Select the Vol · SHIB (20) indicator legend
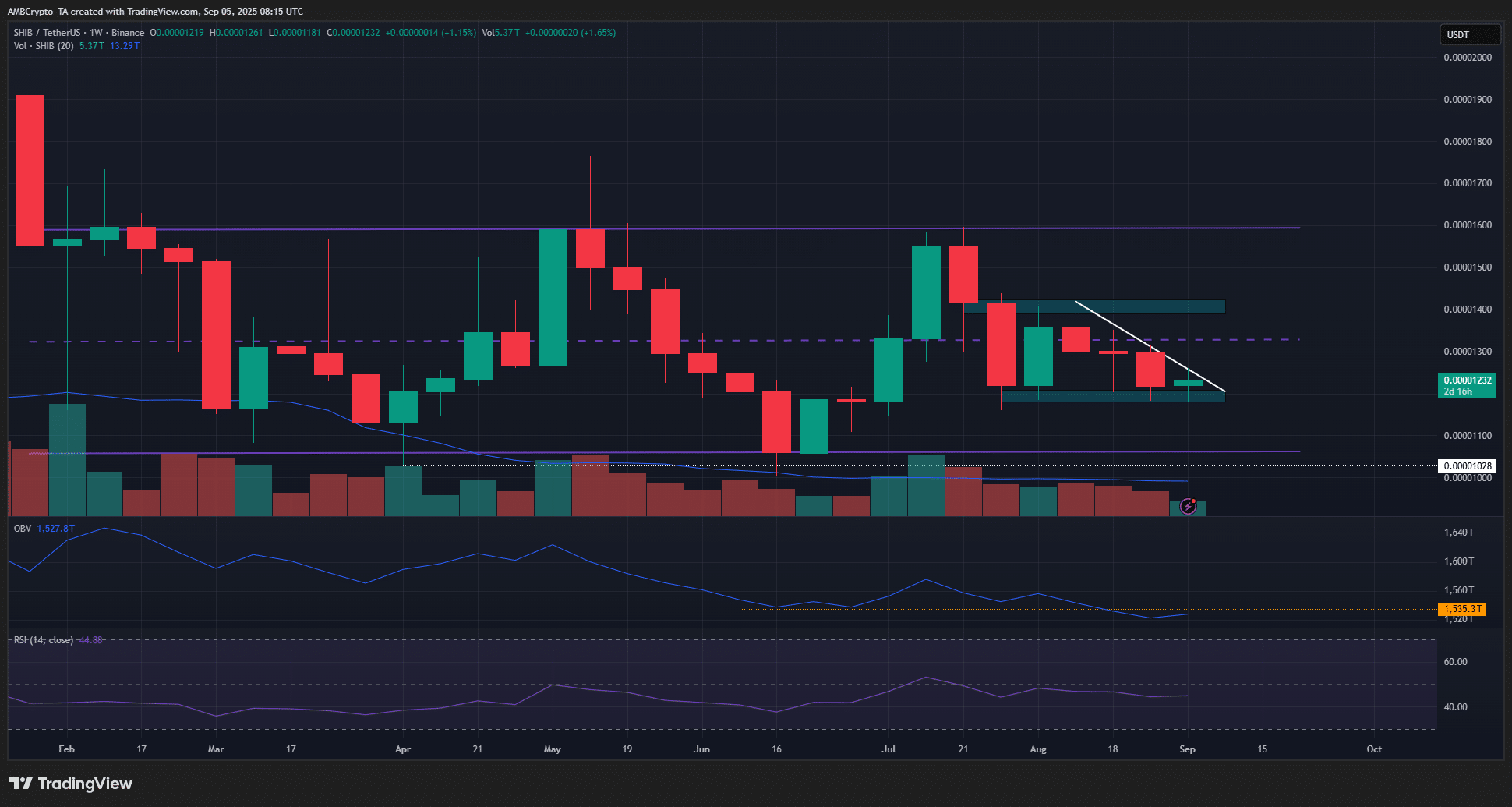The height and width of the screenshot is (807, 1512). click(x=44, y=46)
